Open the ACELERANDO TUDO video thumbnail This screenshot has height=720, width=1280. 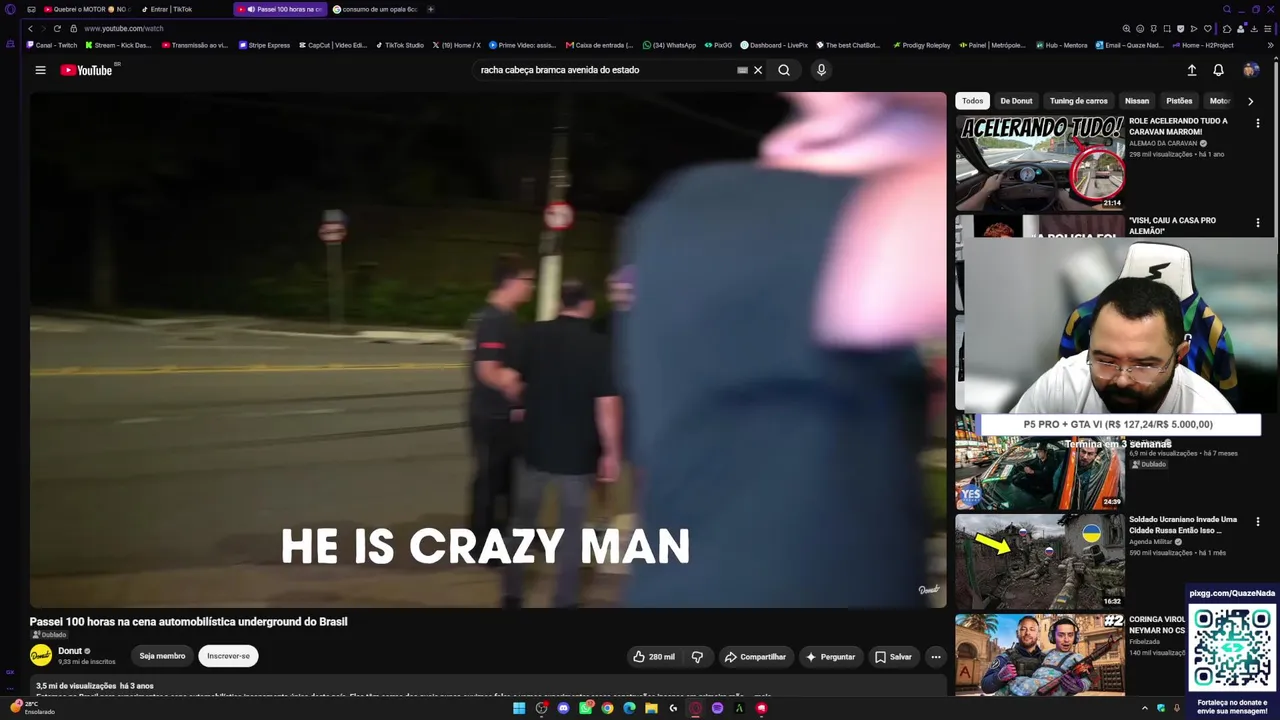[1039, 163]
